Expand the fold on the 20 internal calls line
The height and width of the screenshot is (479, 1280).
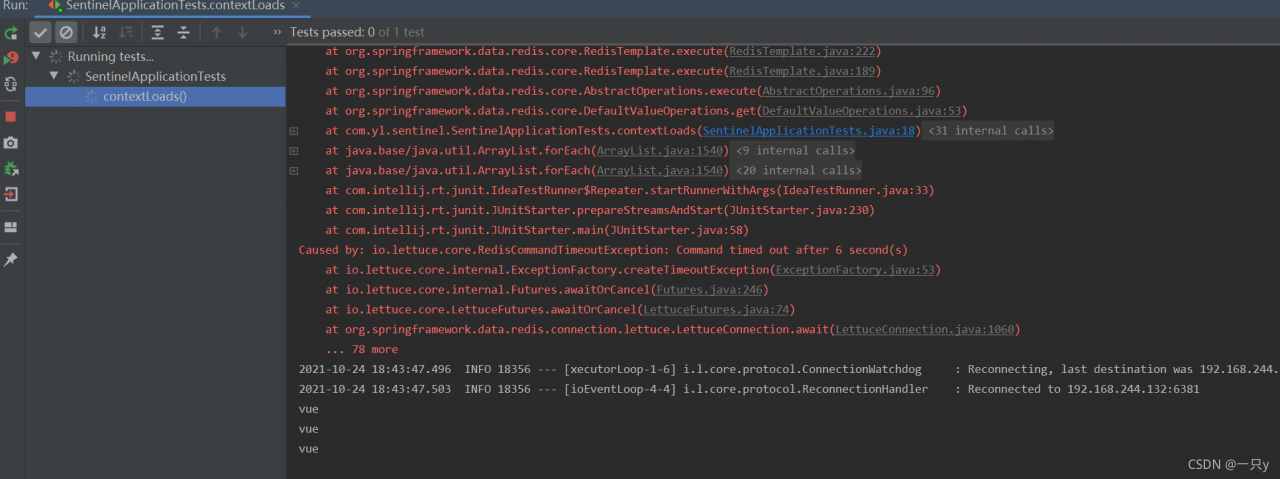click(x=294, y=171)
